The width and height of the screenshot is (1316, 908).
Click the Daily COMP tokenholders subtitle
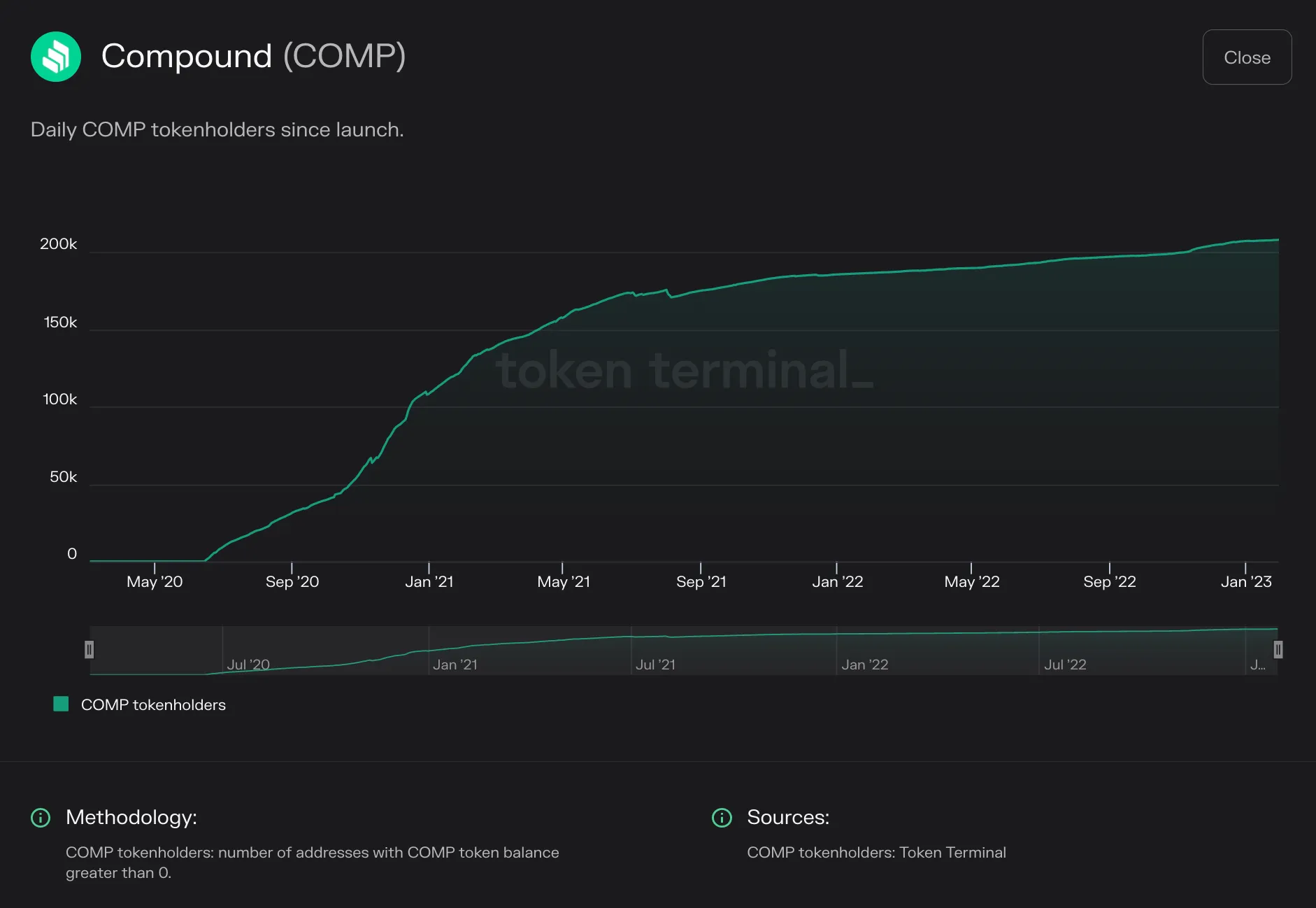217,129
